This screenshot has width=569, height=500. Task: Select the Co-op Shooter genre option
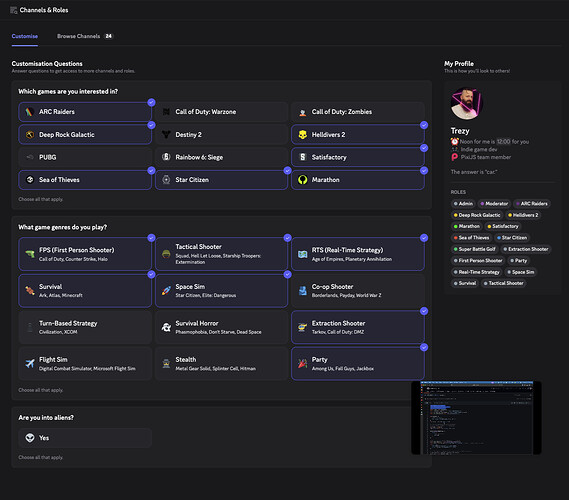tap(358, 291)
